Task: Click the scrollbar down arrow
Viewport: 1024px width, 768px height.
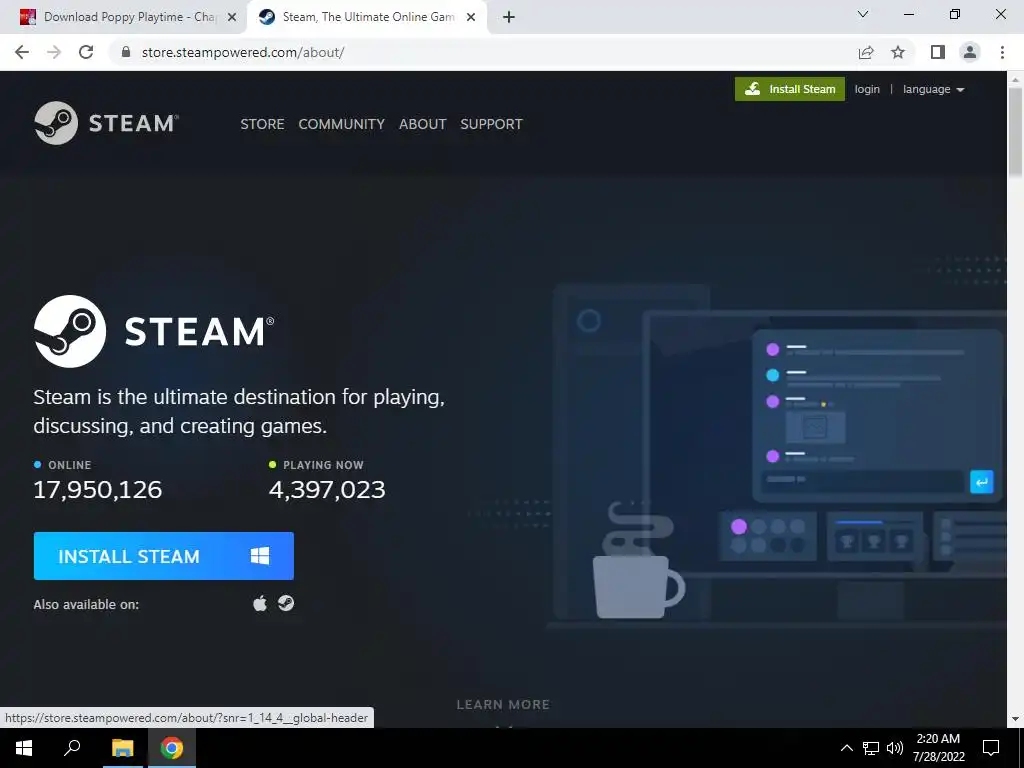Action: 1015,719
